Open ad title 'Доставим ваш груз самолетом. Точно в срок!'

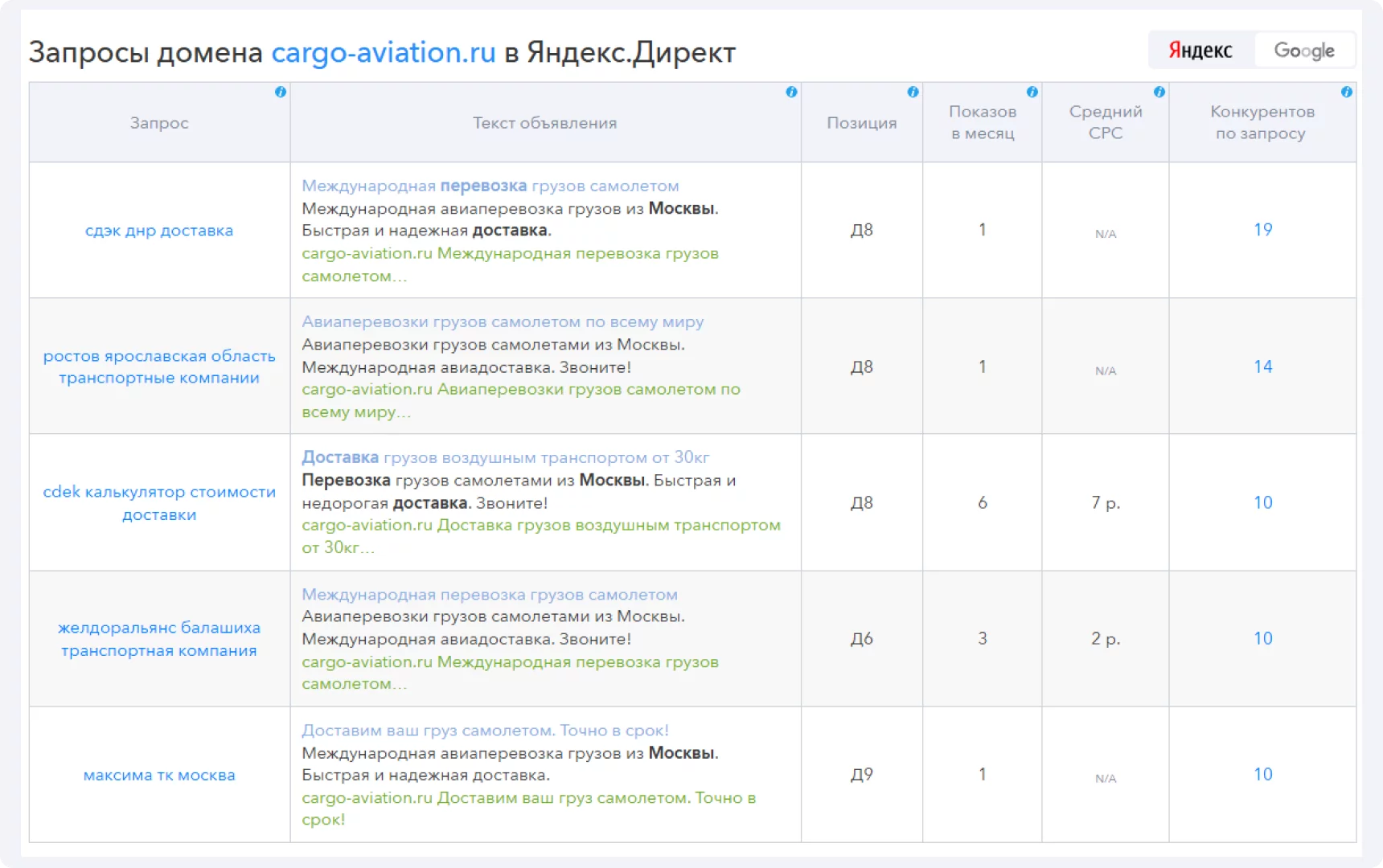485,731
